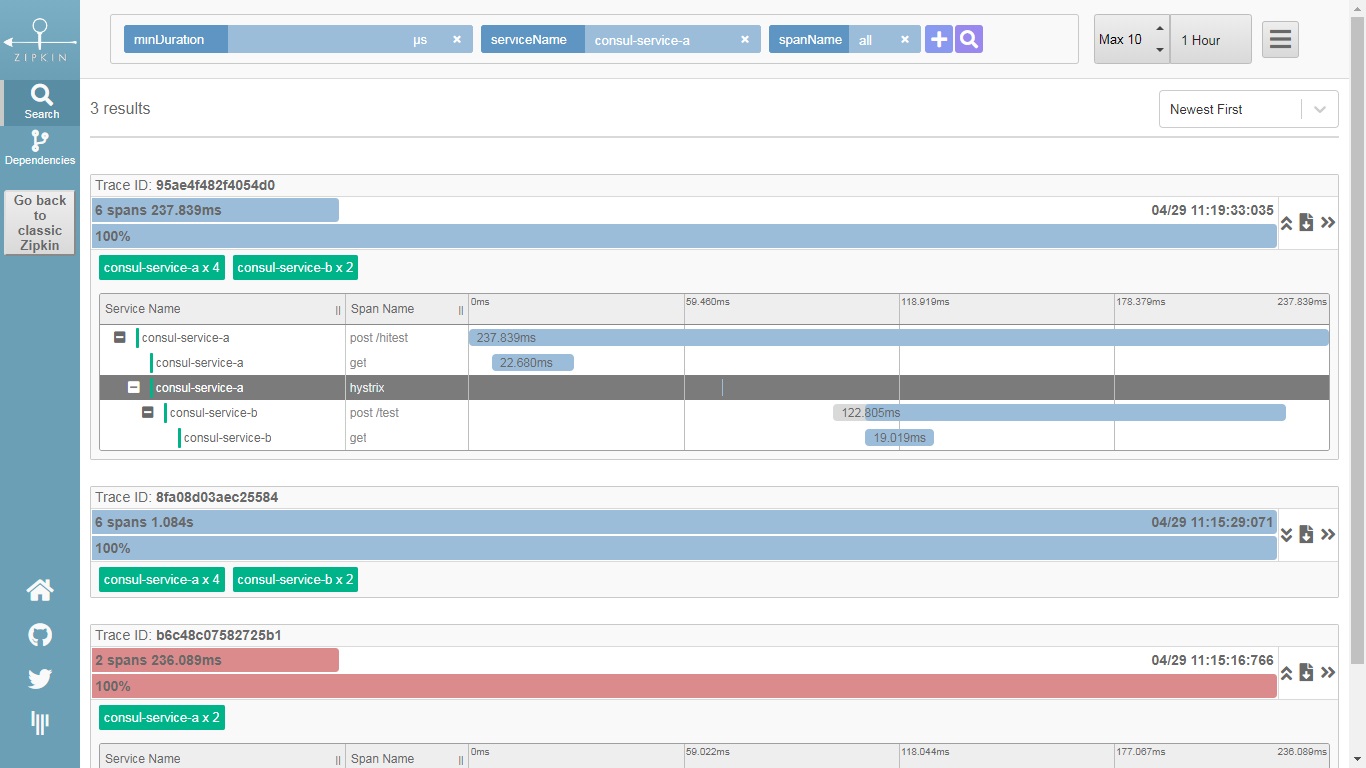Click consul-service-a x 4 badge in first trace
Viewport: 1366px width, 768px height.
(162, 268)
